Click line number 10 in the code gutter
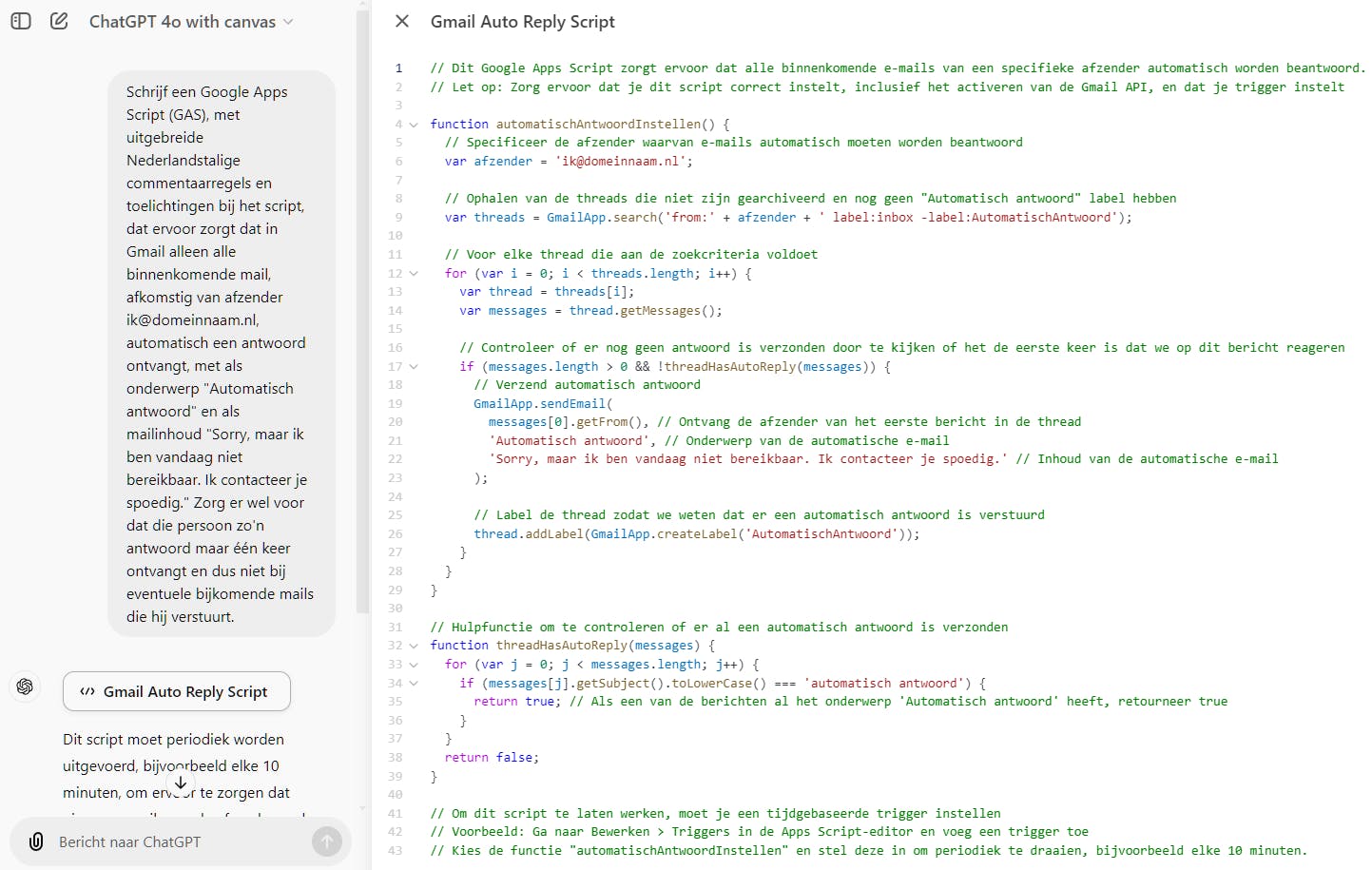 [396, 235]
